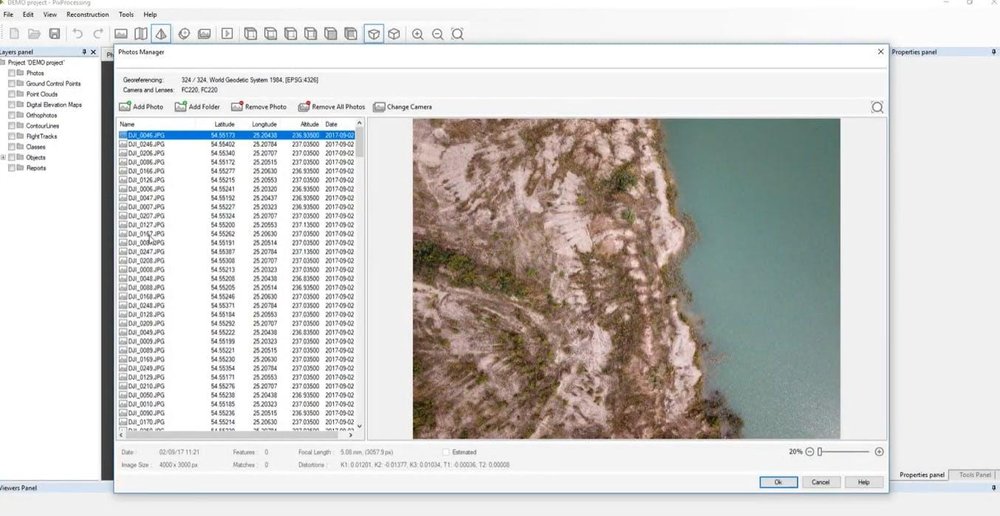This screenshot has width=1000, height=516.
Task: Click the Save project toolbar icon
Action: click(x=55, y=34)
